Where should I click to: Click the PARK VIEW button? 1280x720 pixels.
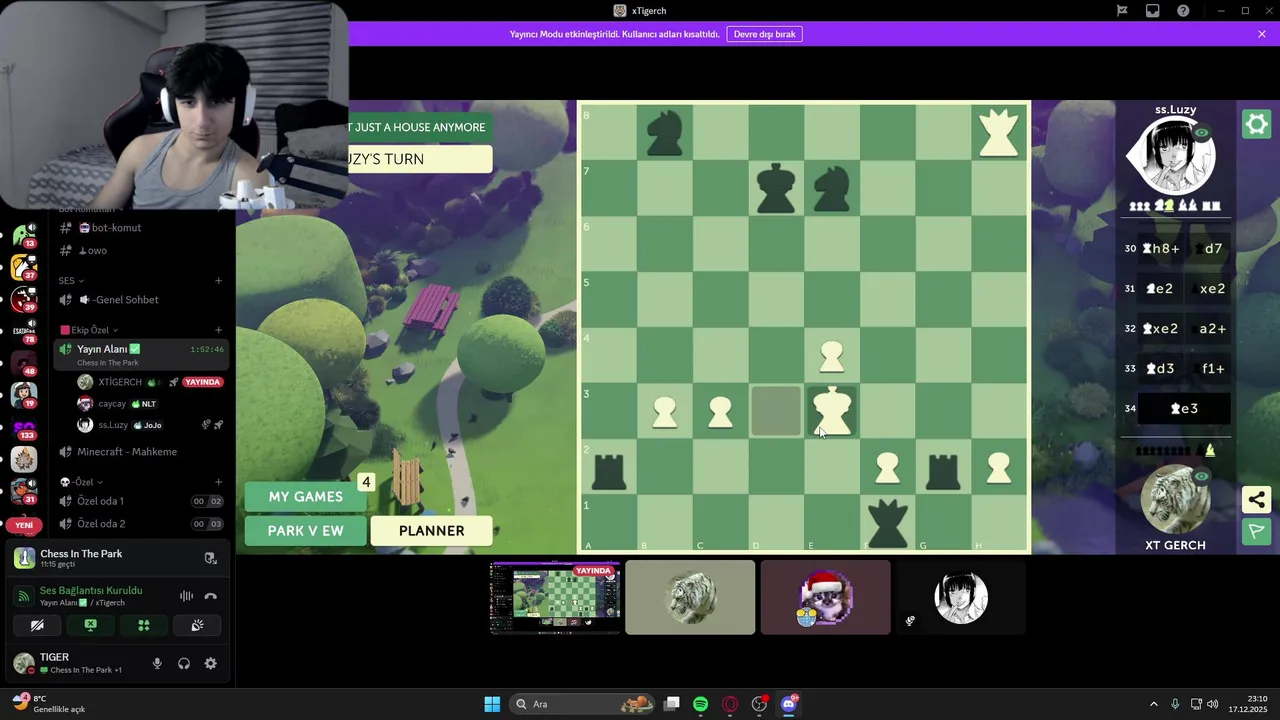click(306, 531)
